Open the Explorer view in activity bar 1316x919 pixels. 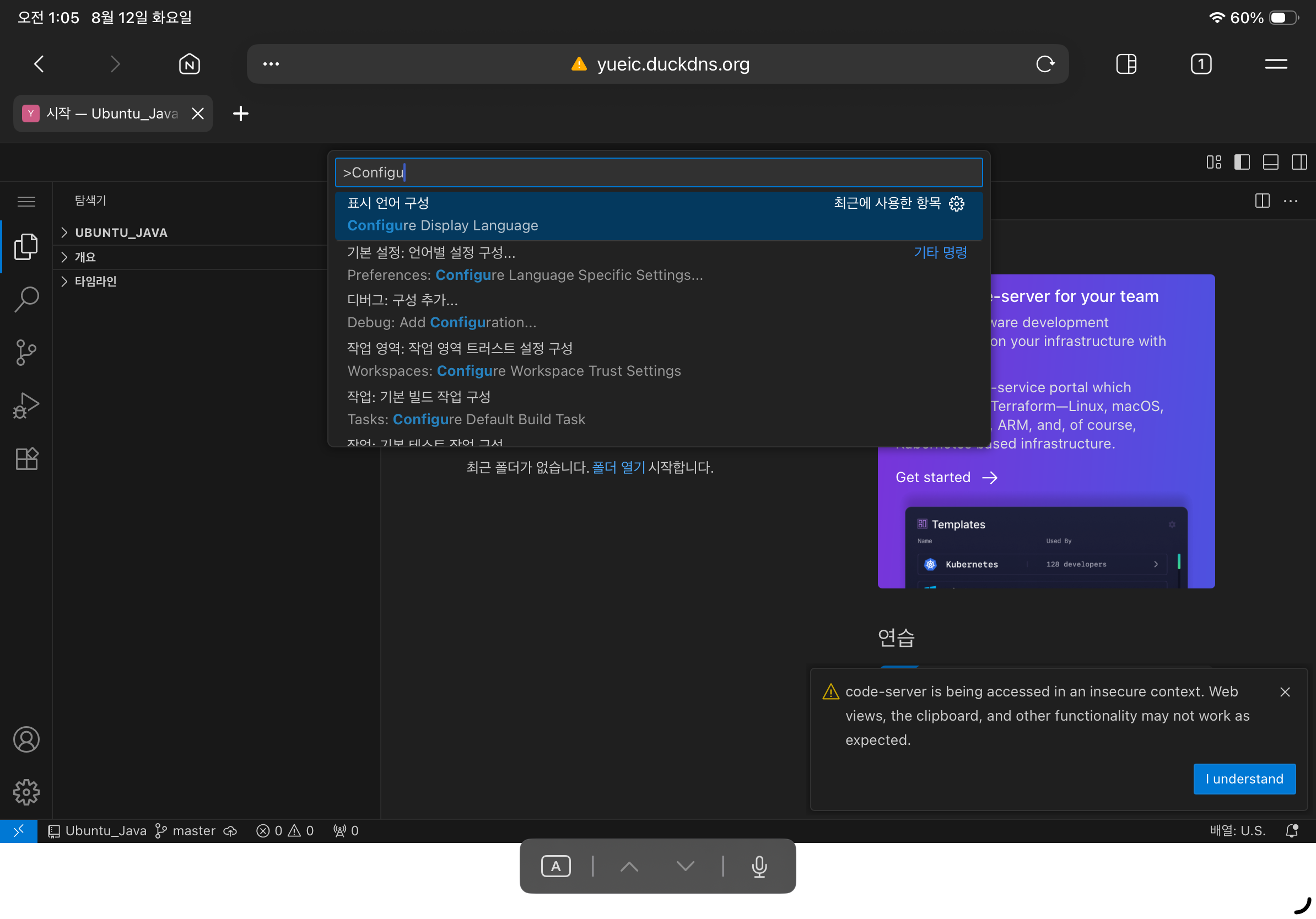pos(26,246)
